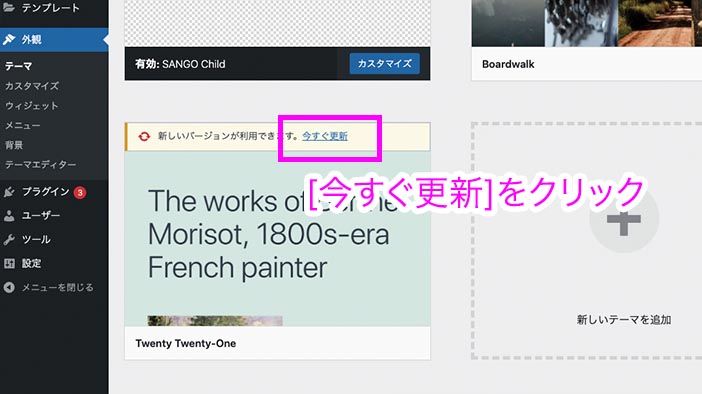702x394 pixels.
Task: Click the Tools wrench icon
Action: (9, 240)
